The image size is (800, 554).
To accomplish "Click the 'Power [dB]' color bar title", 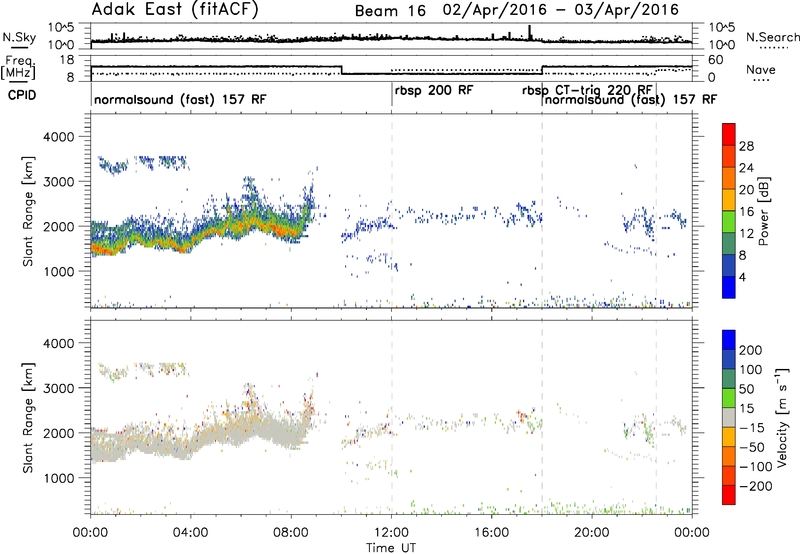I will (x=764, y=211).
